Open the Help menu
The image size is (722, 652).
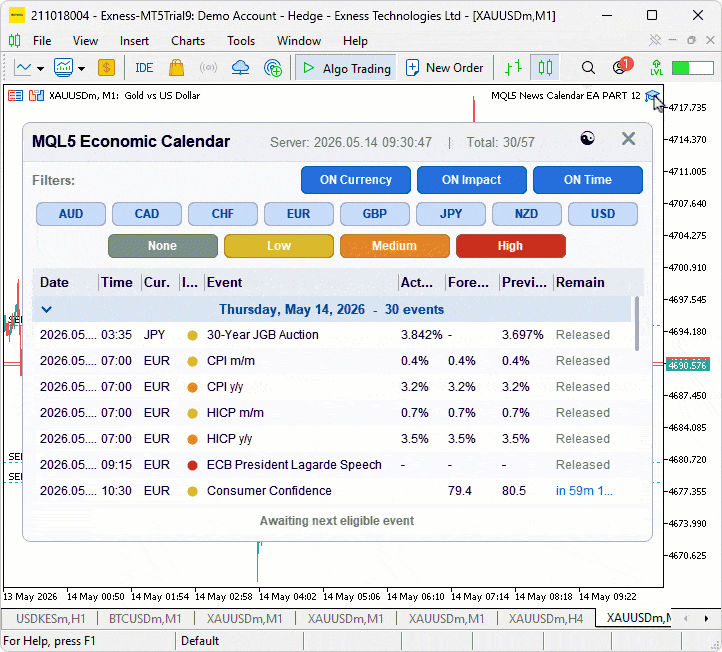pos(355,41)
